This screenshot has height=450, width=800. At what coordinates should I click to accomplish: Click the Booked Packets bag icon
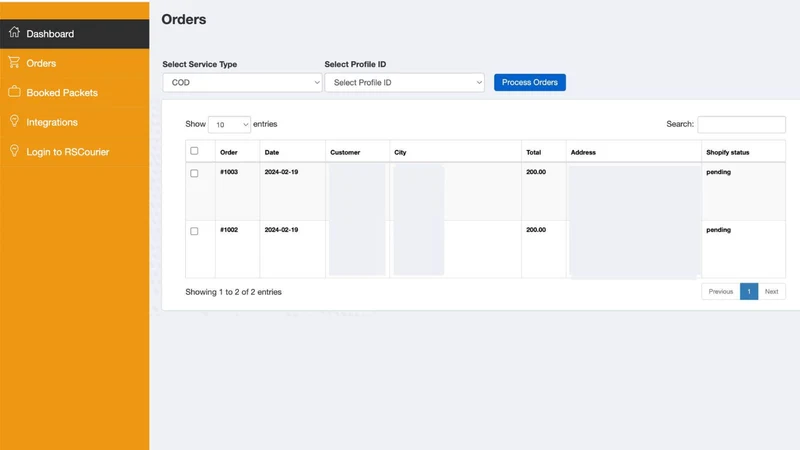(14, 91)
